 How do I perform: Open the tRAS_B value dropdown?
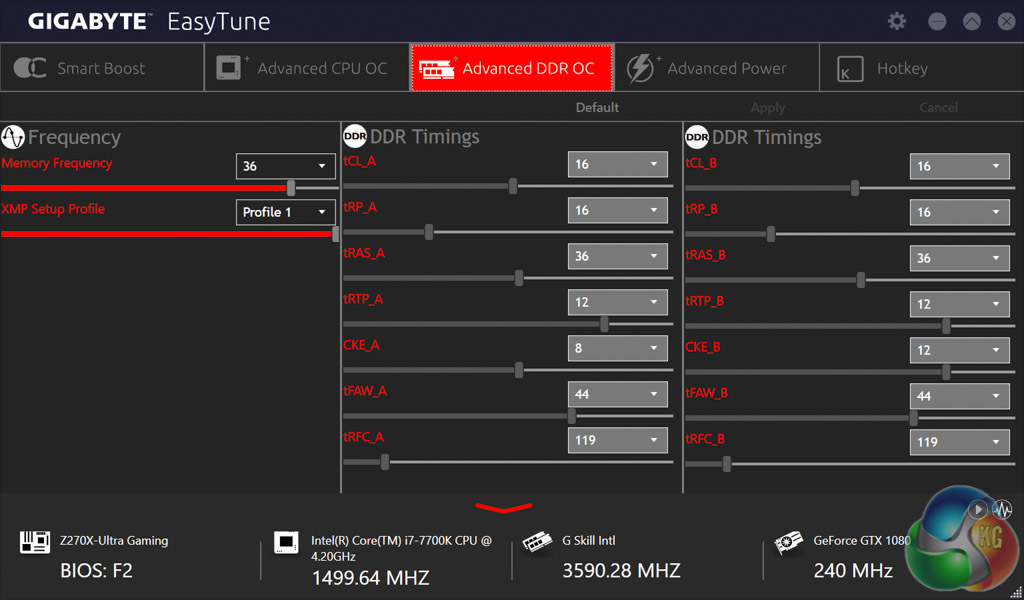[x=959, y=258]
